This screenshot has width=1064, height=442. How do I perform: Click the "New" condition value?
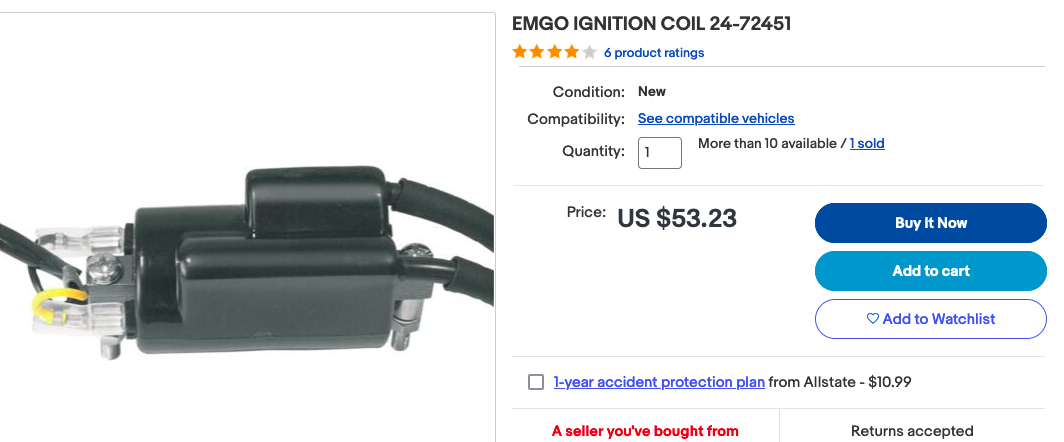653,91
